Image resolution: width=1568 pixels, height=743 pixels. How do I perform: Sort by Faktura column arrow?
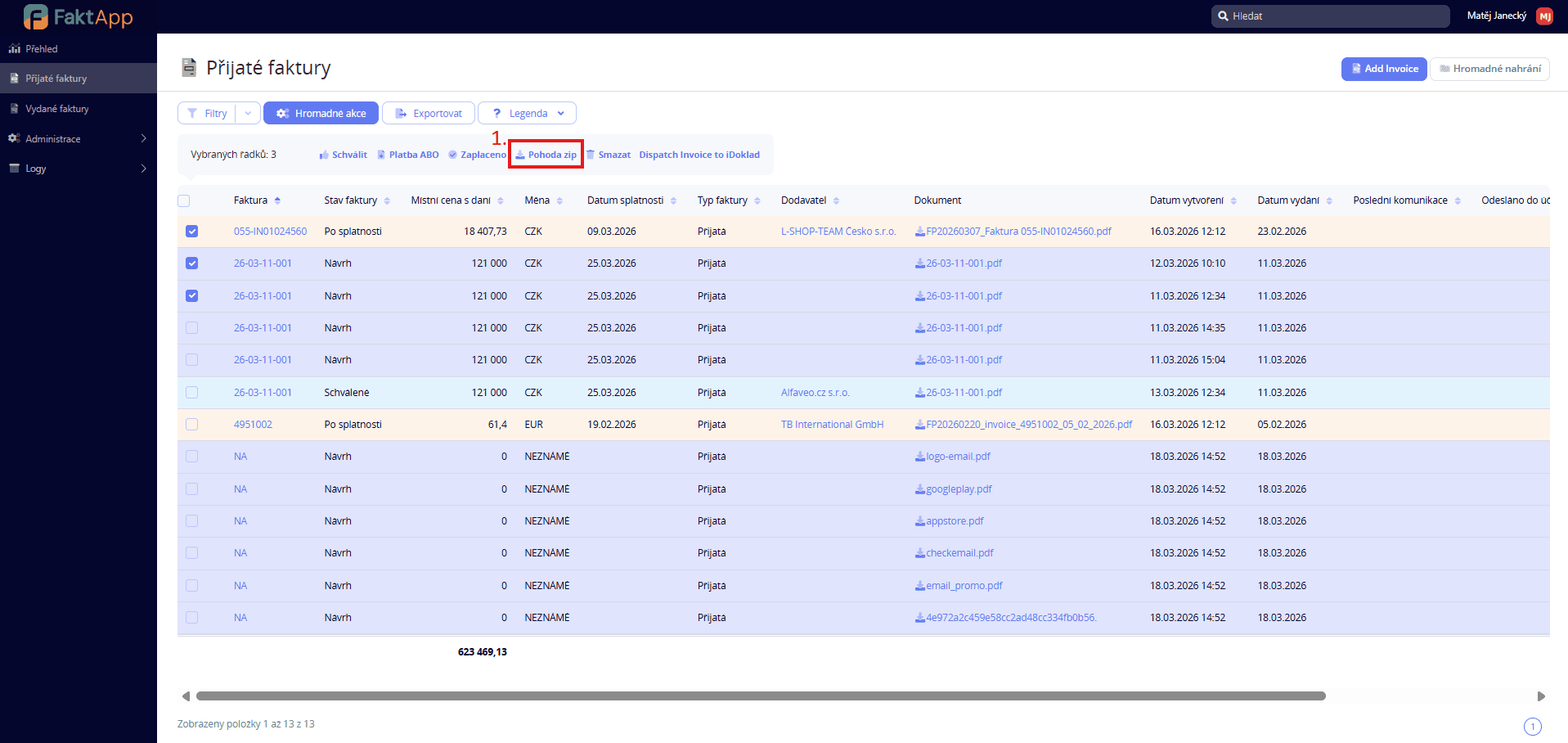[x=277, y=200]
